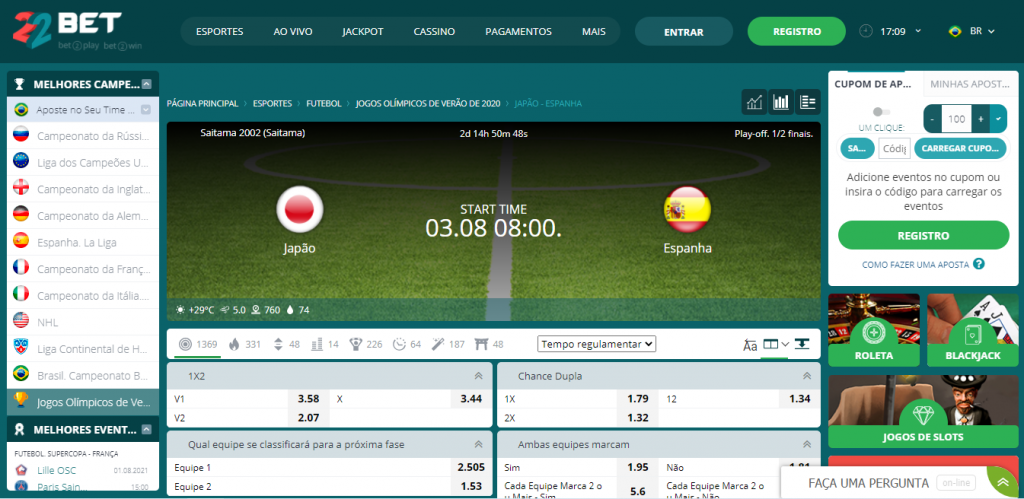Screen dimensions: 1024x499
Task: Go to Jogos Olímpicos de Verão breadcrumb
Action: [x=428, y=103]
